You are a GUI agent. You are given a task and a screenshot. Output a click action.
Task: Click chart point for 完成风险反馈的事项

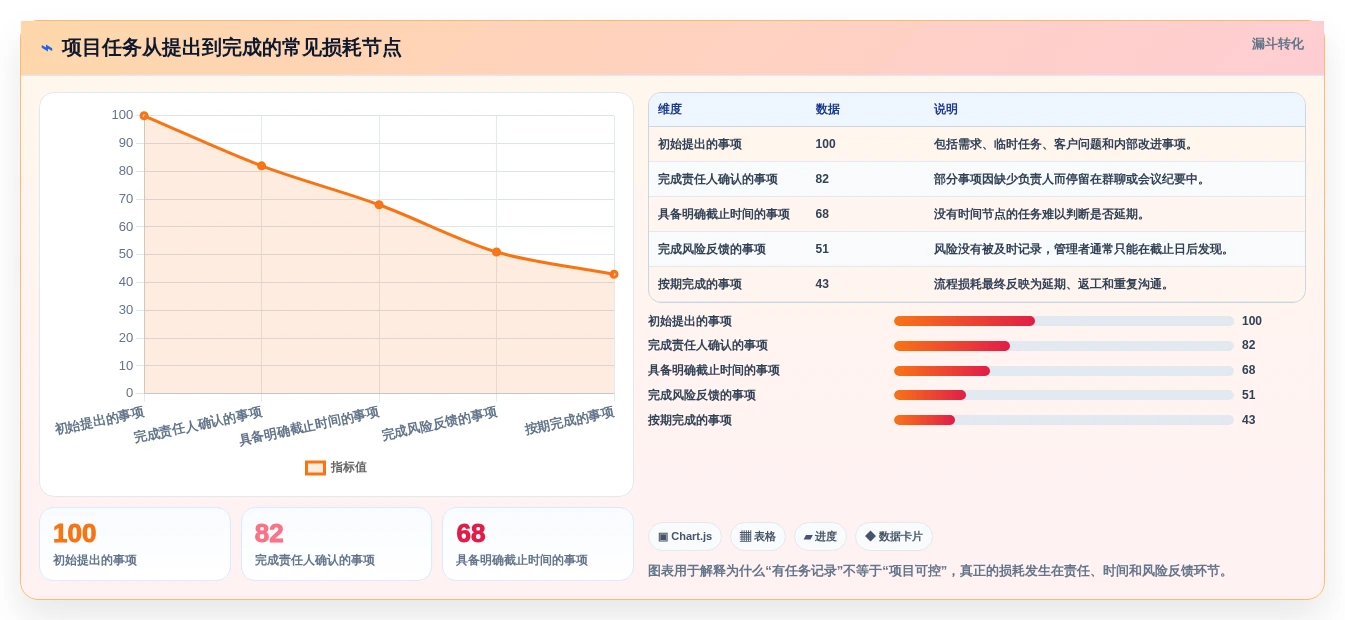pos(496,252)
